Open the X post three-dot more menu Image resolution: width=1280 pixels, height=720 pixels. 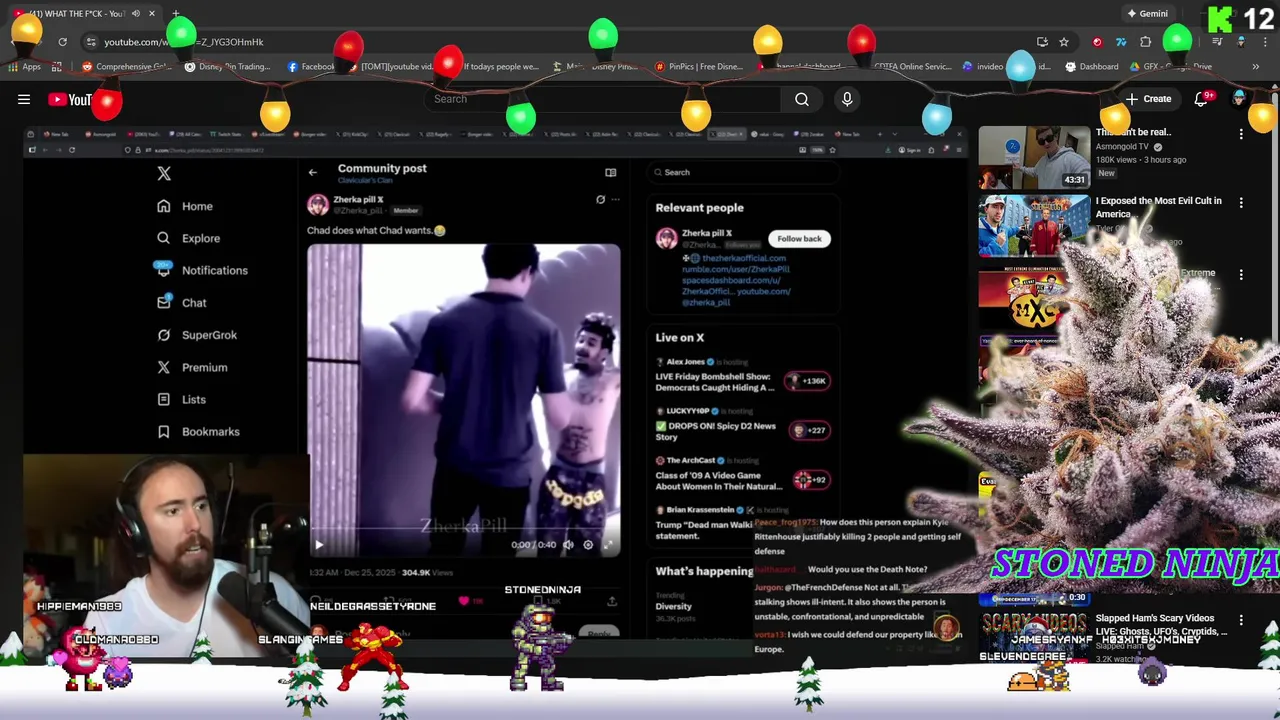click(x=616, y=200)
